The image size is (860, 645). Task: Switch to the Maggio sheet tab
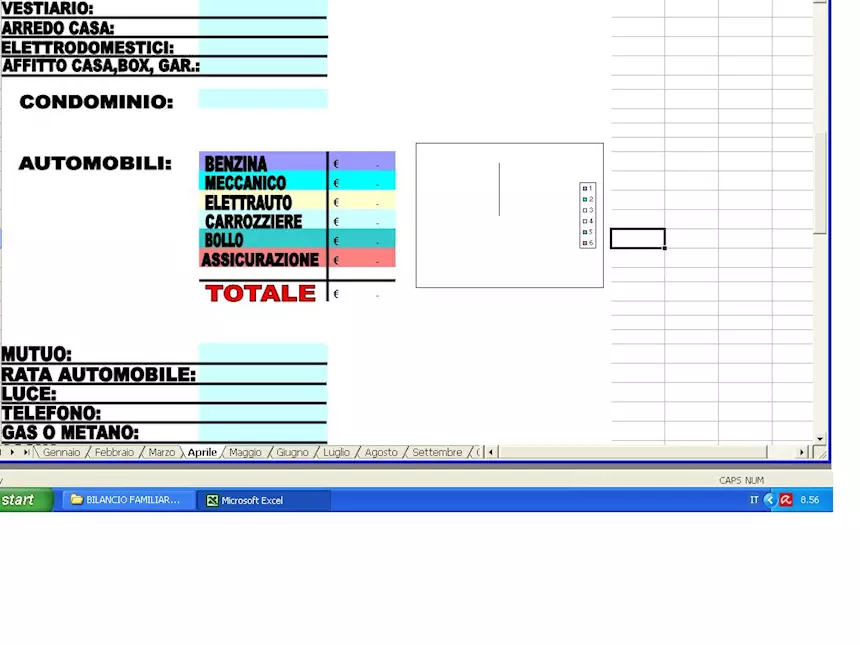[x=245, y=452]
